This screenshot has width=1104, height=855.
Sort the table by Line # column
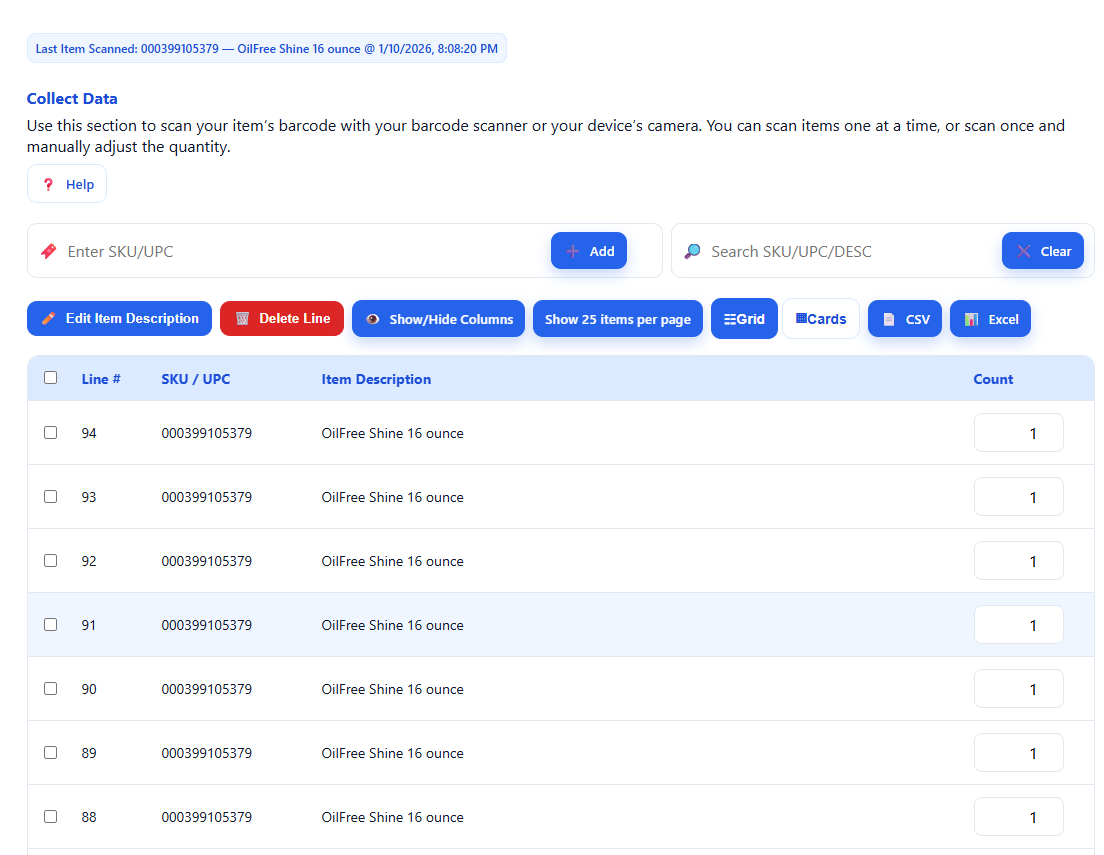(x=101, y=378)
